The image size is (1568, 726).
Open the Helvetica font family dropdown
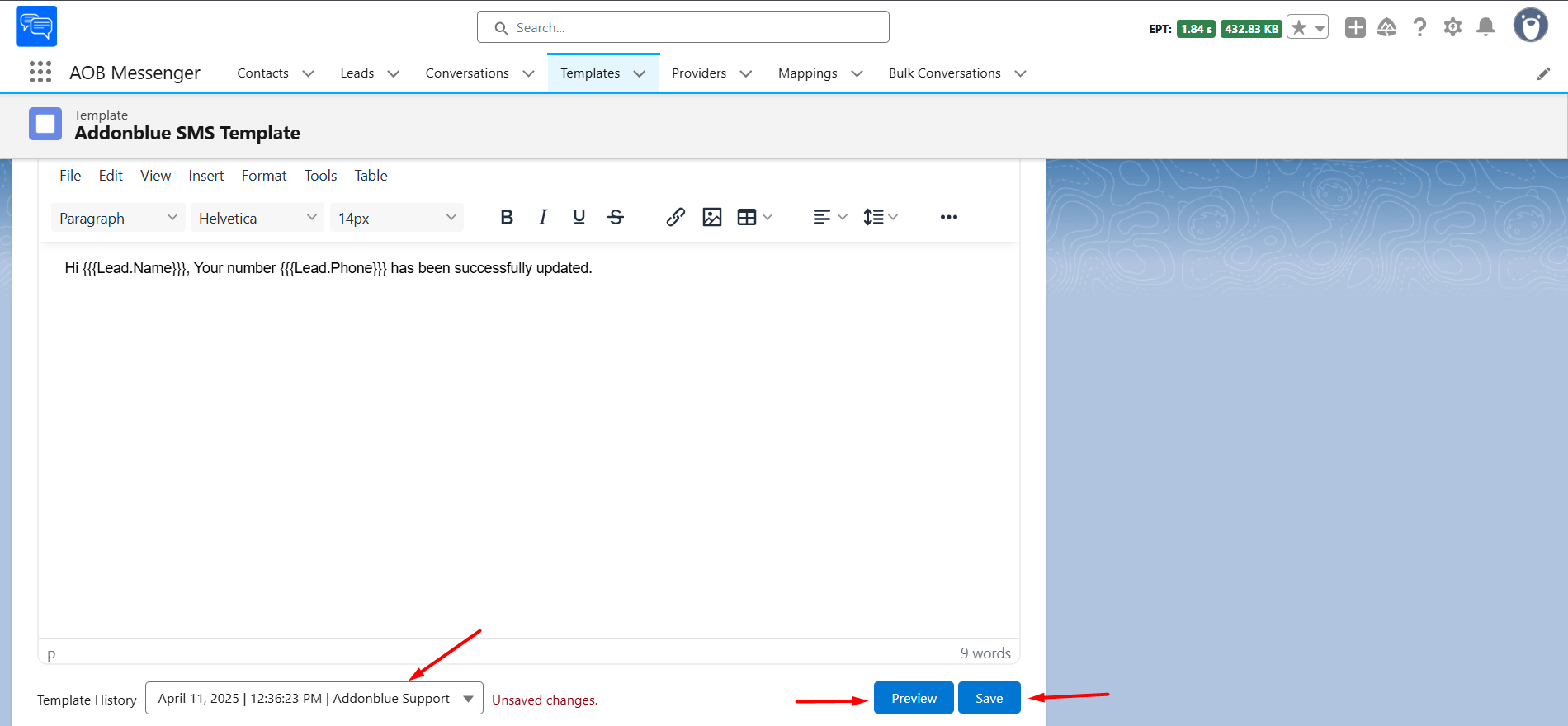257,218
